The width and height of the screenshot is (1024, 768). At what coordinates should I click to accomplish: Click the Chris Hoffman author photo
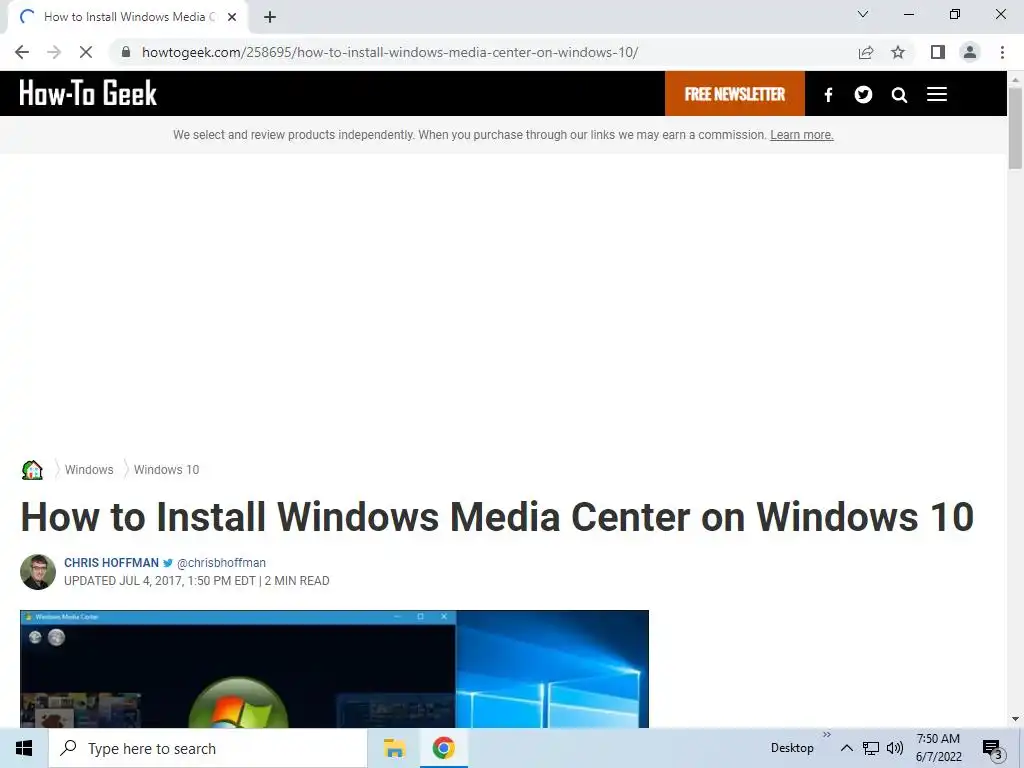click(38, 572)
